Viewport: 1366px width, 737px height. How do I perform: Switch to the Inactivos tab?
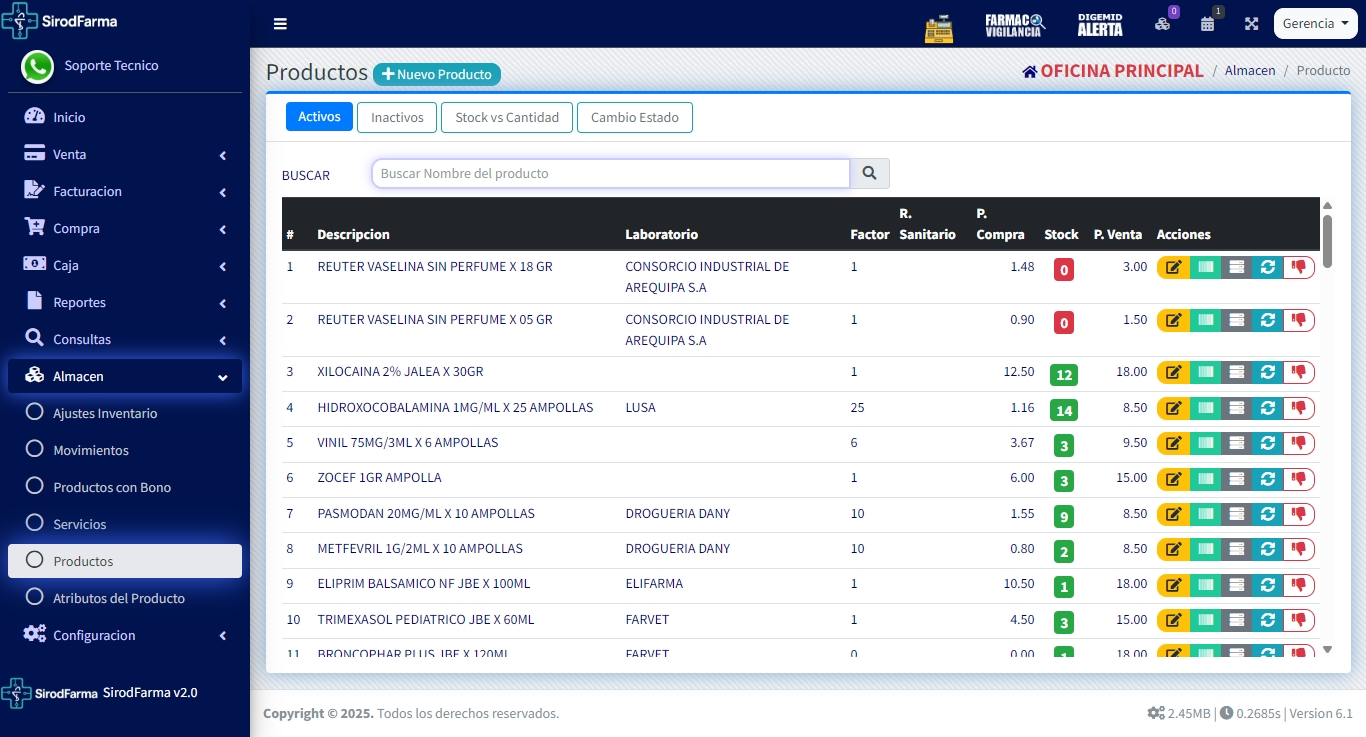click(x=397, y=117)
